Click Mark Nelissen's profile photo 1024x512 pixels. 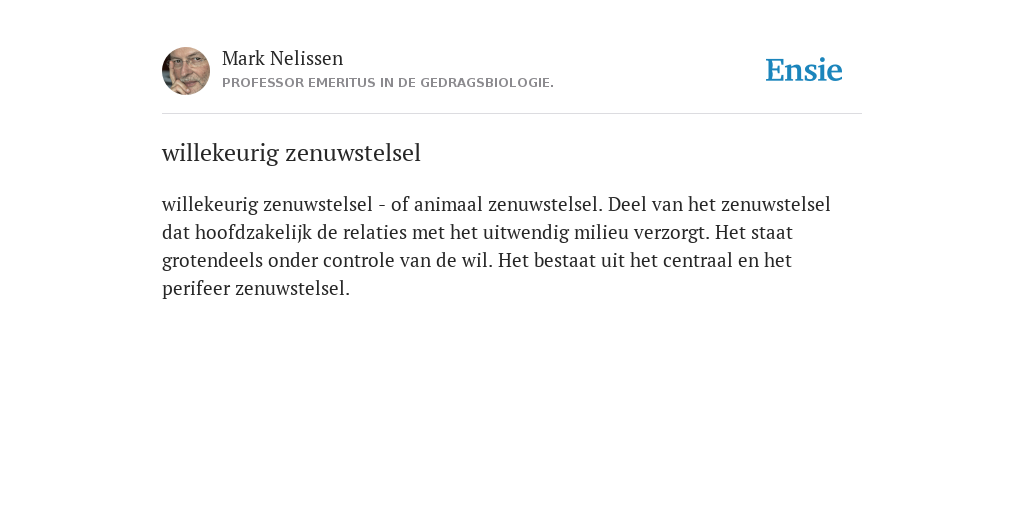pyautogui.click(x=186, y=71)
